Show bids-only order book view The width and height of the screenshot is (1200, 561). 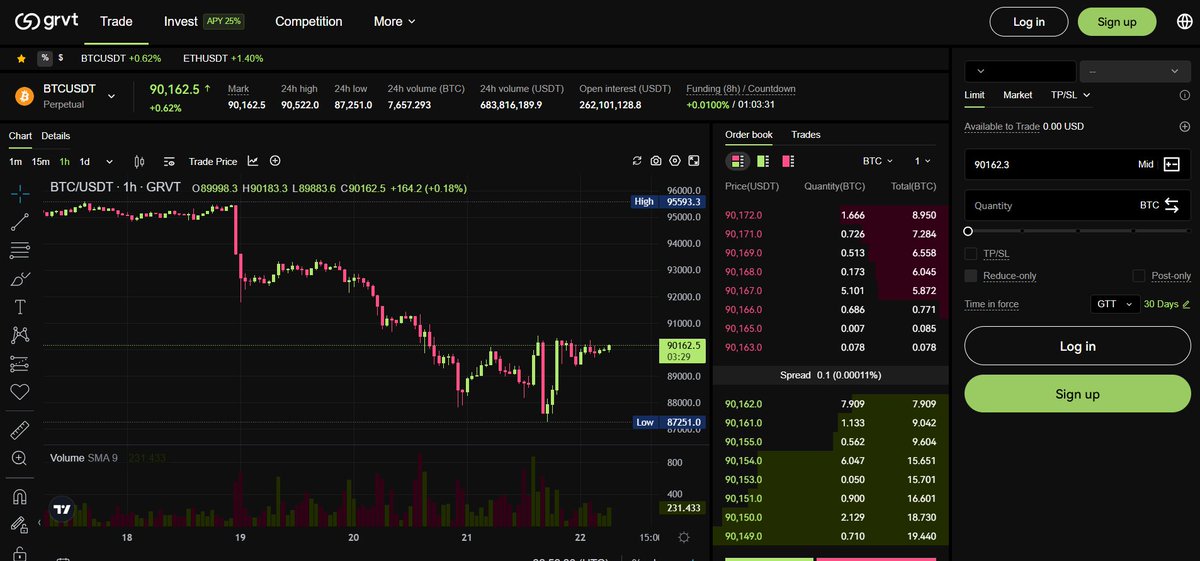click(x=763, y=161)
